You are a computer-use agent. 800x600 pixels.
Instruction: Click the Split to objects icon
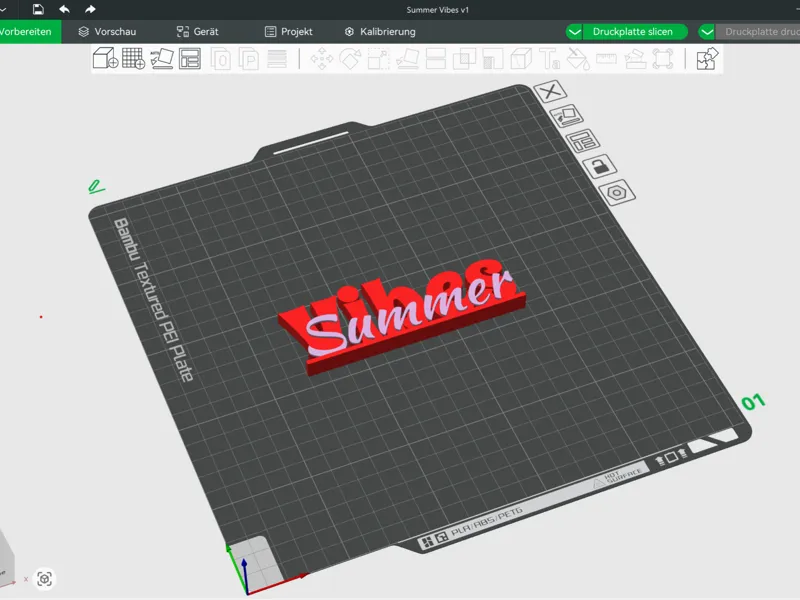[221, 59]
